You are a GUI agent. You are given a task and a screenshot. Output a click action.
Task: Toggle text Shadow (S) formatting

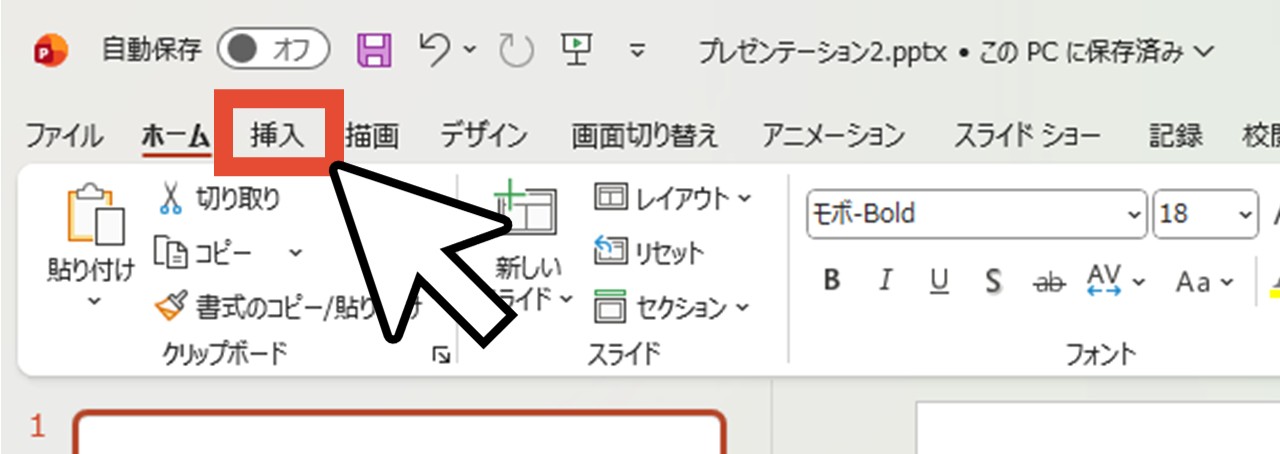point(992,282)
